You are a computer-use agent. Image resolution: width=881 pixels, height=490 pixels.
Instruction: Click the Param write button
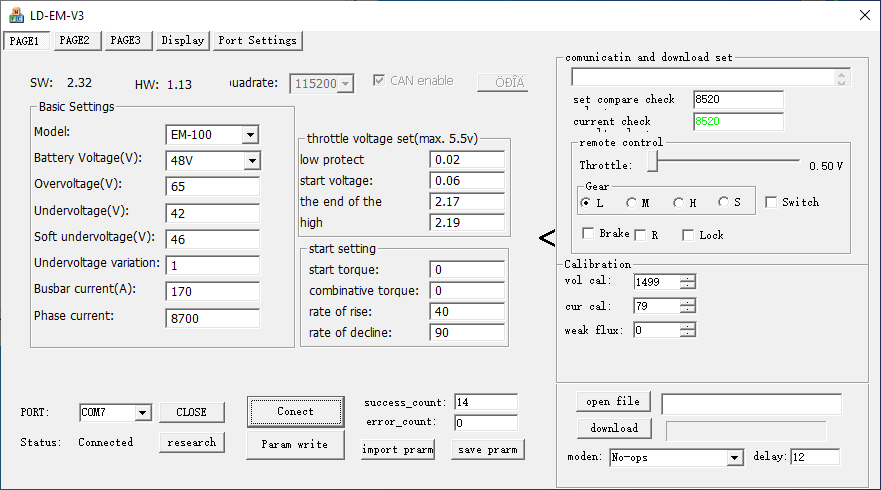294,444
